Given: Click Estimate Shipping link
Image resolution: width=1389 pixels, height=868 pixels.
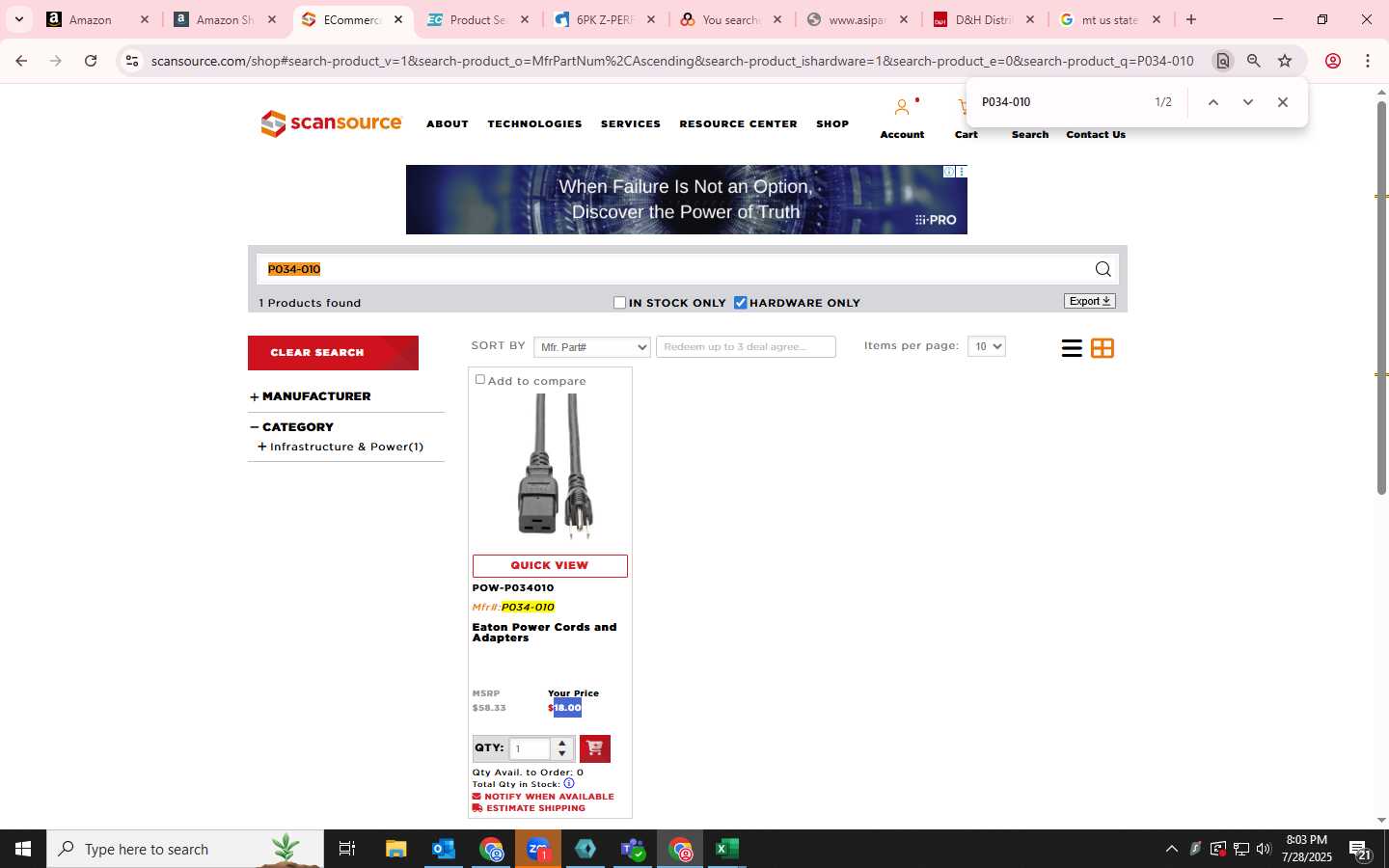Looking at the screenshot, I should [x=529, y=808].
